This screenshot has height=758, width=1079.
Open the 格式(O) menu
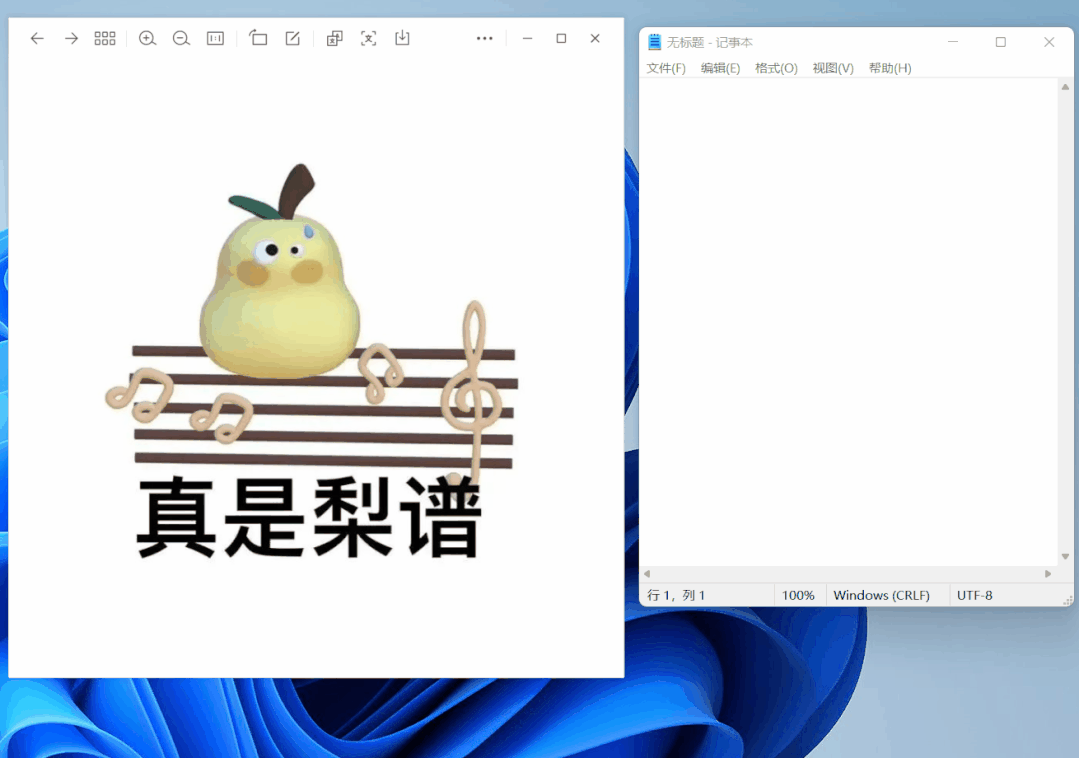pos(776,67)
